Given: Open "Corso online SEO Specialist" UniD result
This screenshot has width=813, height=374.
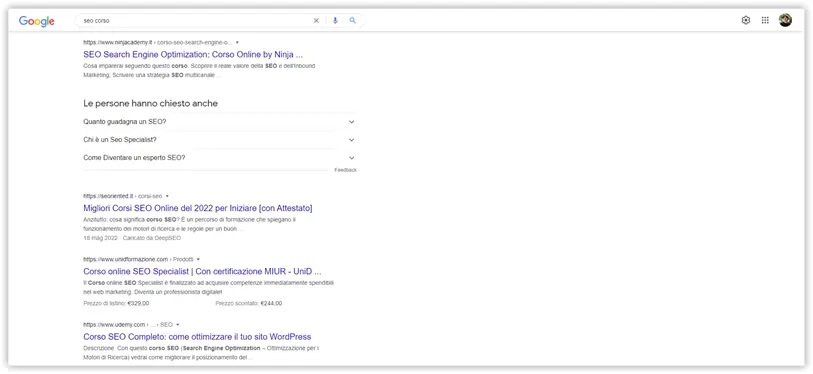Looking at the screenshot, I should (x=202, y=271).
